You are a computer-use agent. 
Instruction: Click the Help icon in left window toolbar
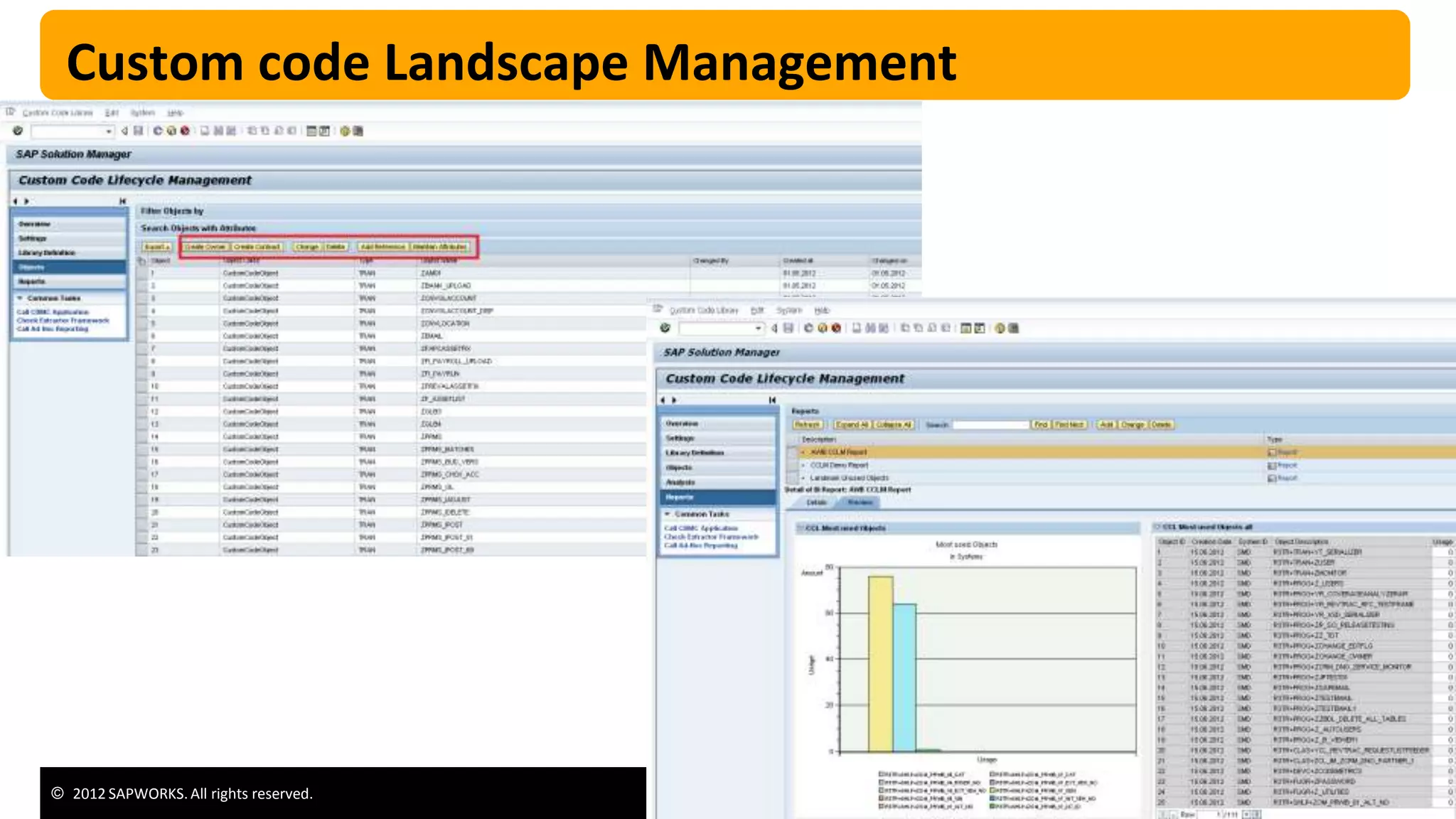[x=345, y=131]
